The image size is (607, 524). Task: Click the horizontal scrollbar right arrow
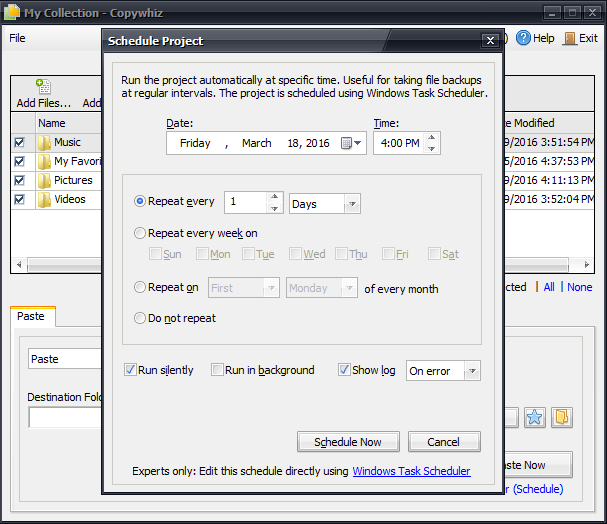point(587,265)
